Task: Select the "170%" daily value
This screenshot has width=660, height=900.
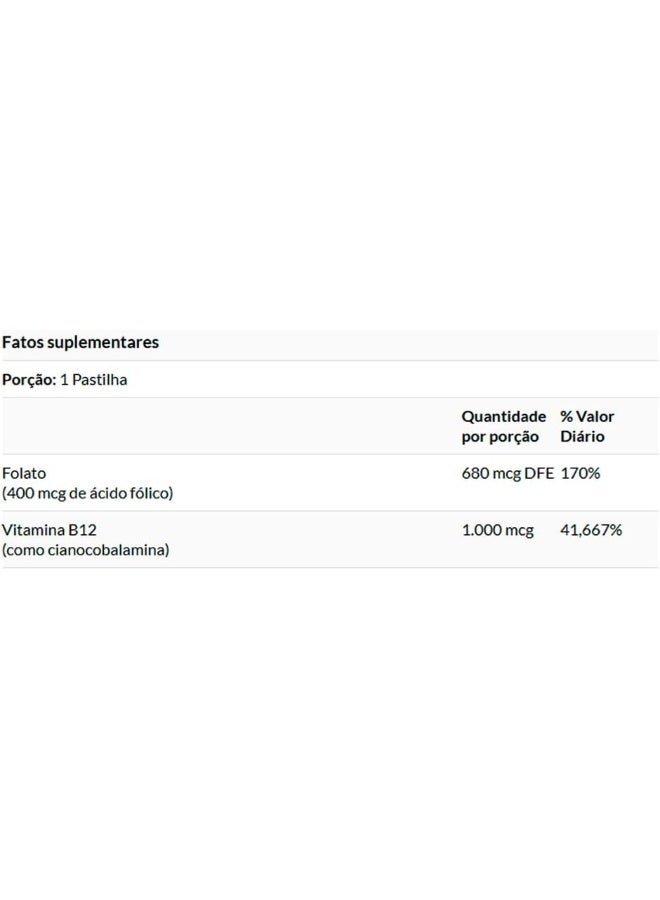Action: pyautogui.click(x=580, y=473)
